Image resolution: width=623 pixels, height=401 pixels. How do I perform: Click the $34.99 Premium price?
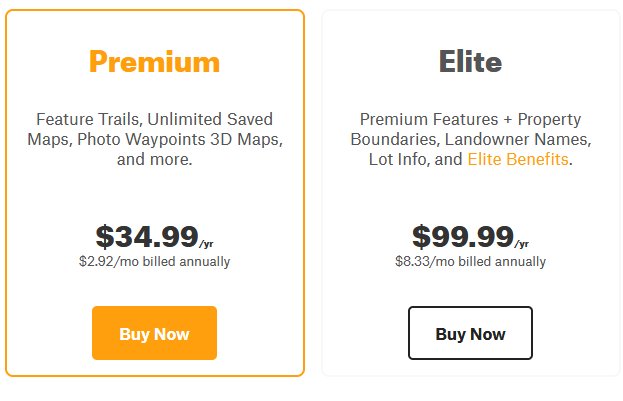(x=147, y=236)
